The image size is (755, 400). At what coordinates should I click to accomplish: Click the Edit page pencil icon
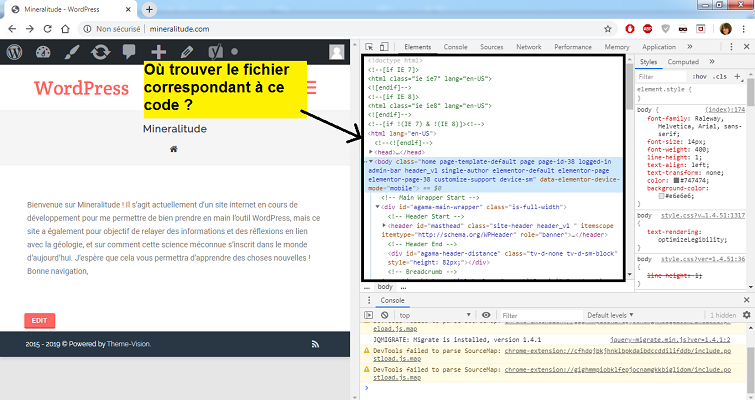pyautogui.click(x=187, y=52)
